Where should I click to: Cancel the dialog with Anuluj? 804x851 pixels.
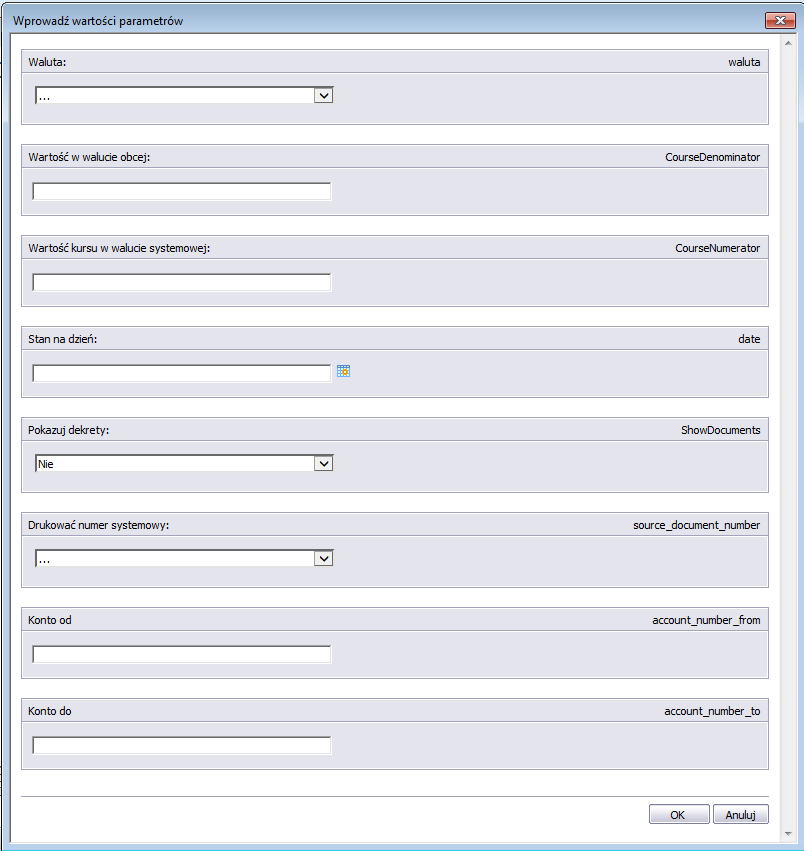coord(740,814)
